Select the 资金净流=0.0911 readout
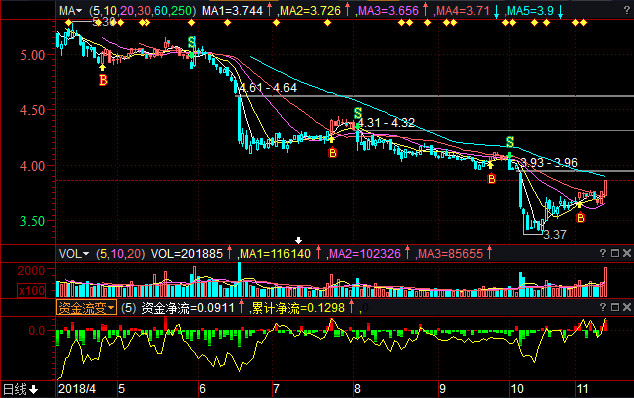The height and width of the screenshot is (398, 634). coord(188,308)
